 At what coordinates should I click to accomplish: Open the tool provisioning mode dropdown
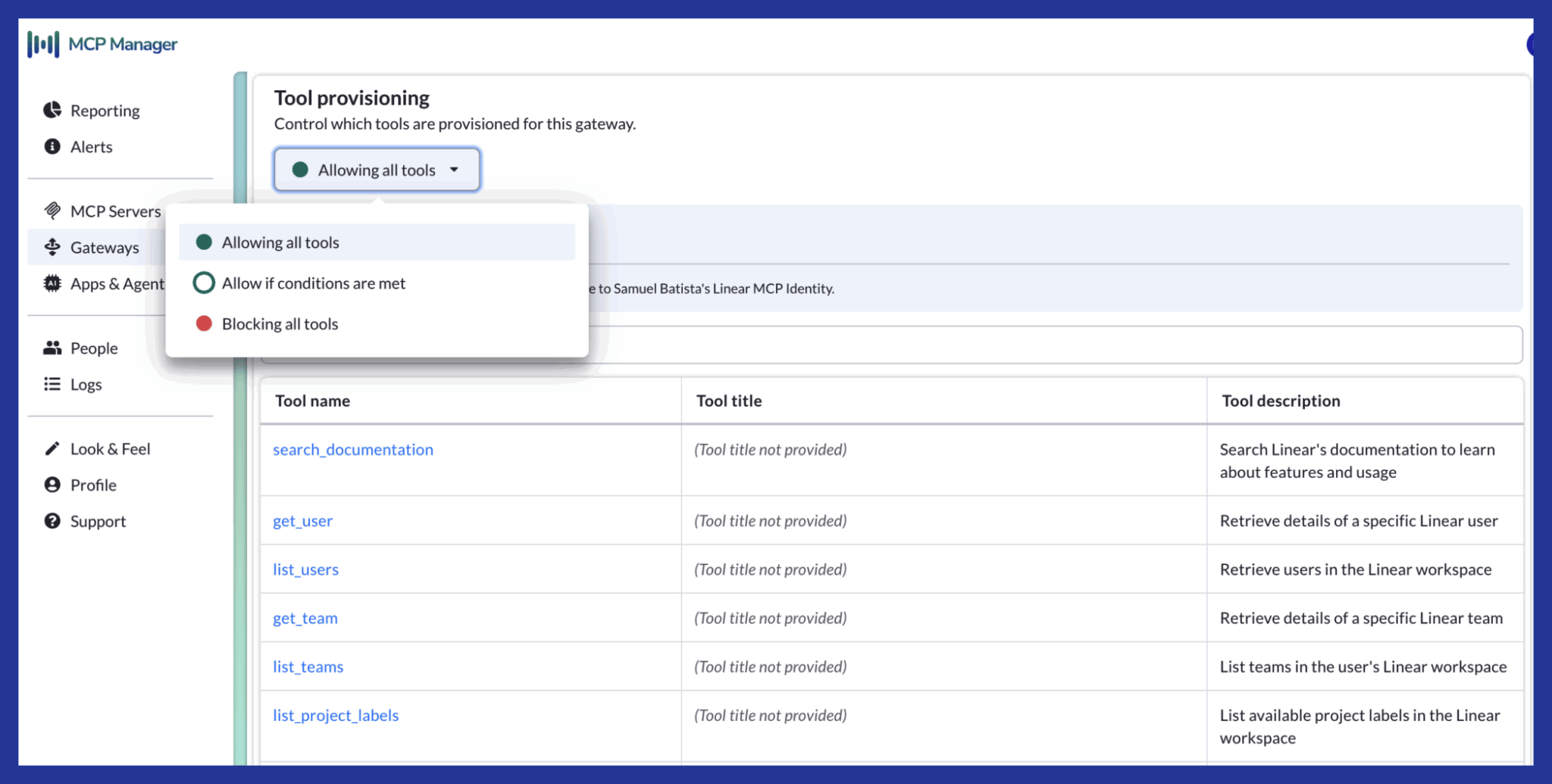(376, 170)
